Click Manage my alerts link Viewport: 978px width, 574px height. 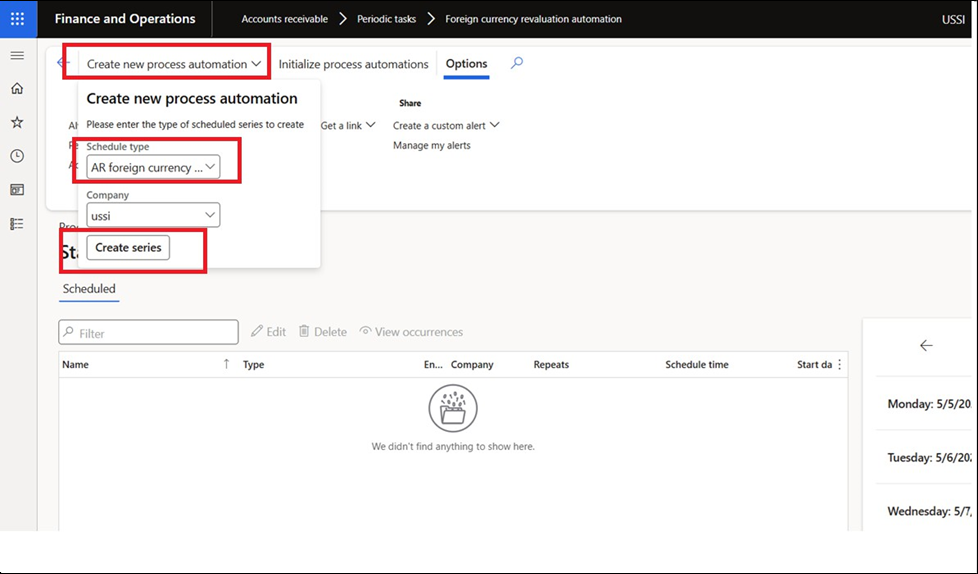[431, 146]
